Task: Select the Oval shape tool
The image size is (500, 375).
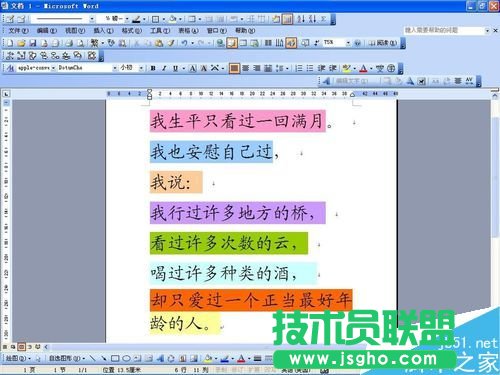Action: [126, 359]
